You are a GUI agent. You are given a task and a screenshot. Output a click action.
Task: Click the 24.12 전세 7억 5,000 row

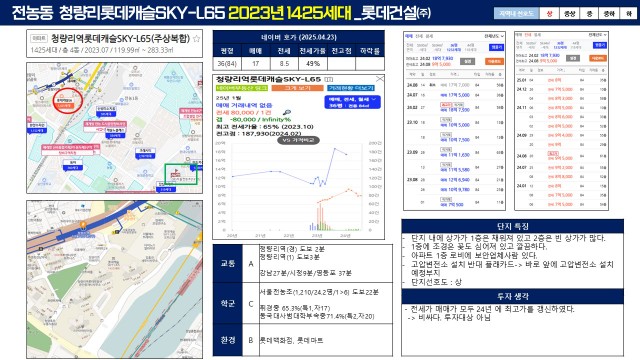coord(561,89)
